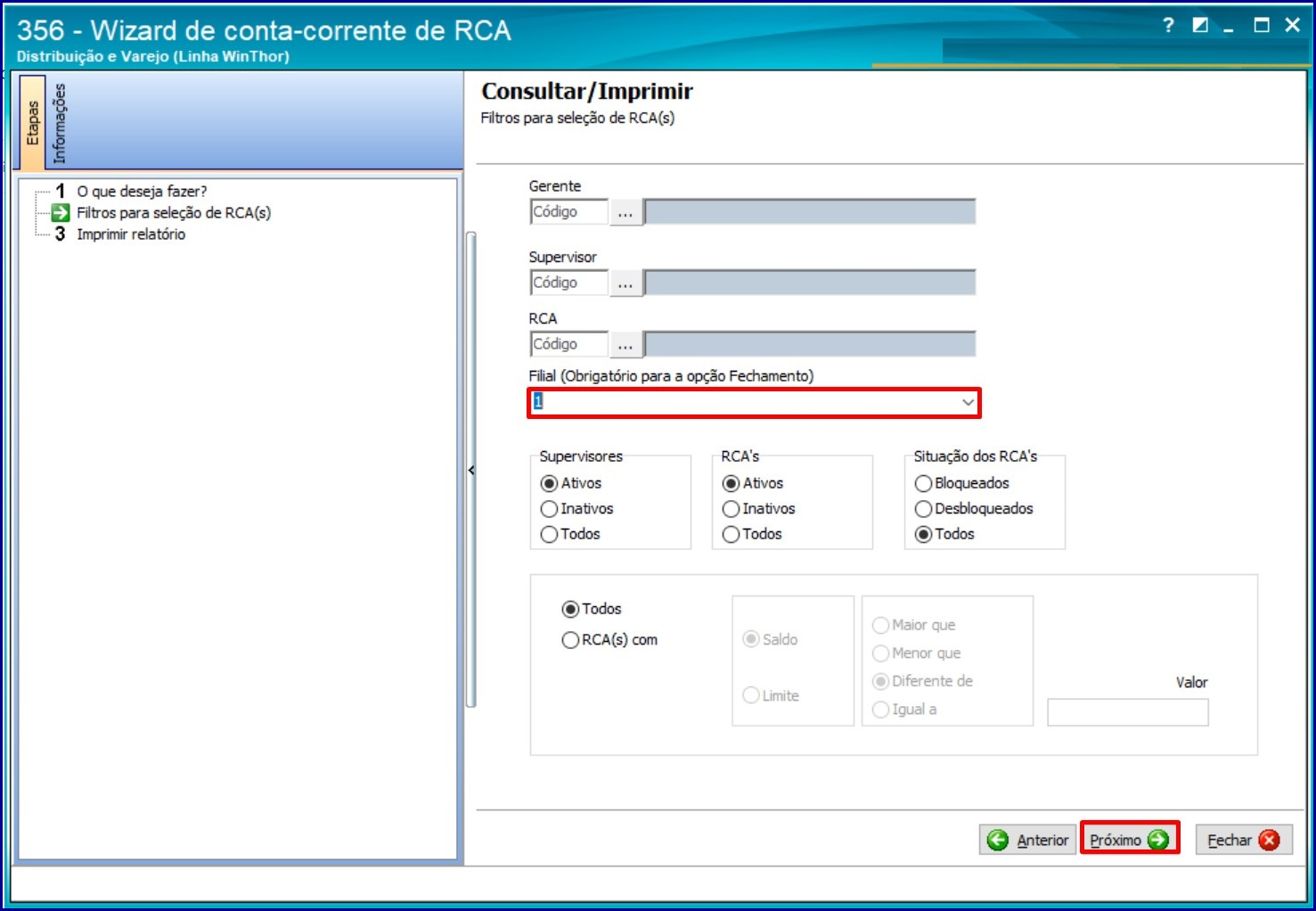The width and height of the screenshot is (1316, 911).
Task: Select Supervisores Ativos radio button
Action: click(x=549, y=483)
